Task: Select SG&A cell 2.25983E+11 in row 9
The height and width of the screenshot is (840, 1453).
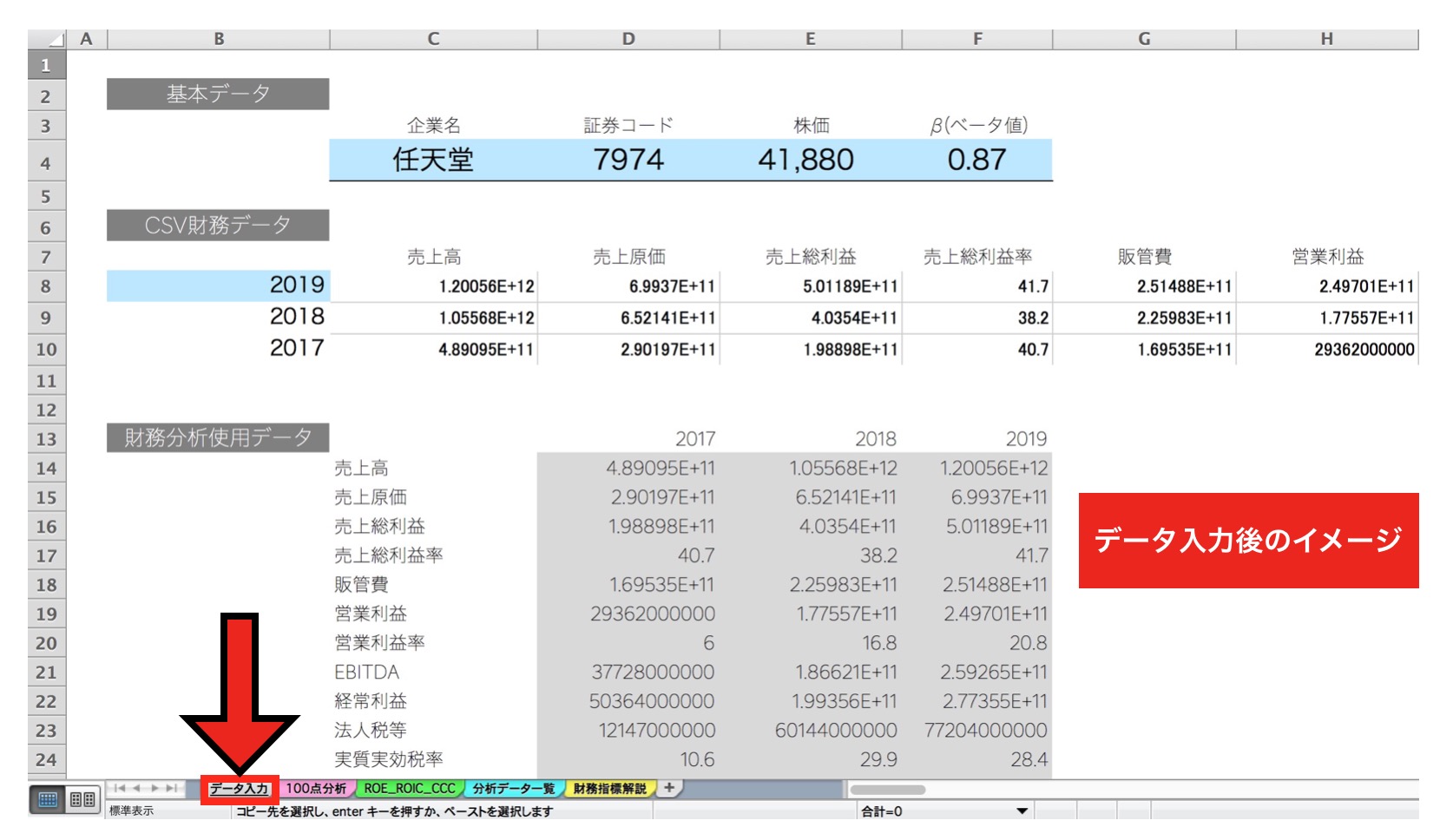Action: (x=1144, y=318)
